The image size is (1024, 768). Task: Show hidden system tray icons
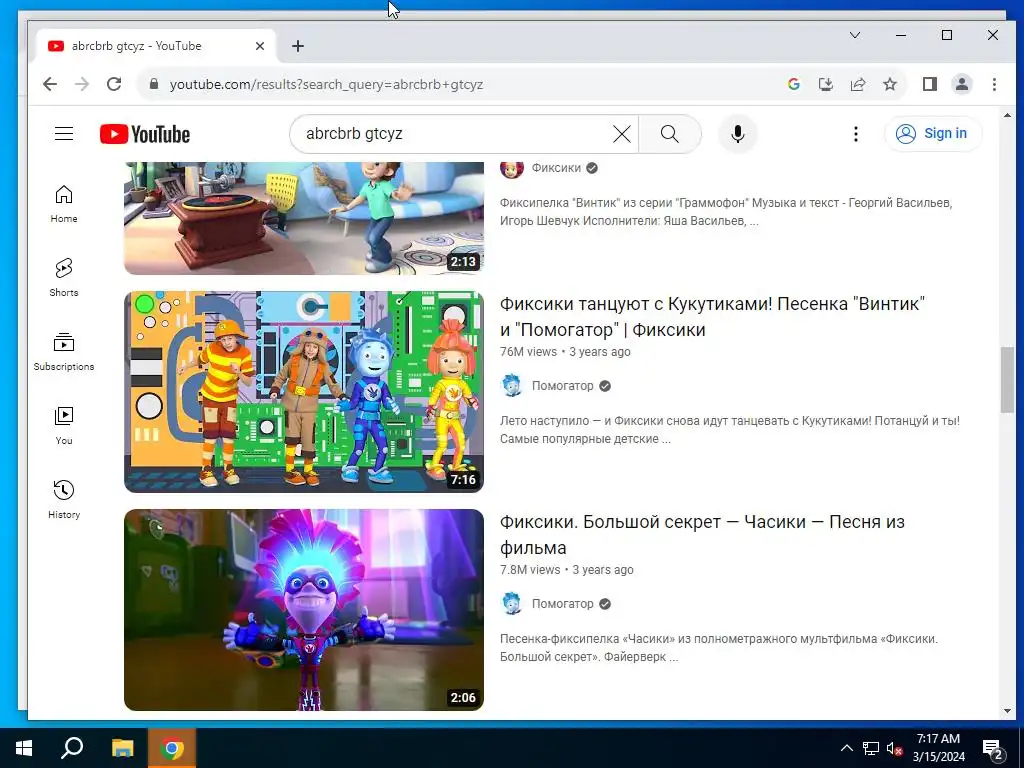(846, 748)
